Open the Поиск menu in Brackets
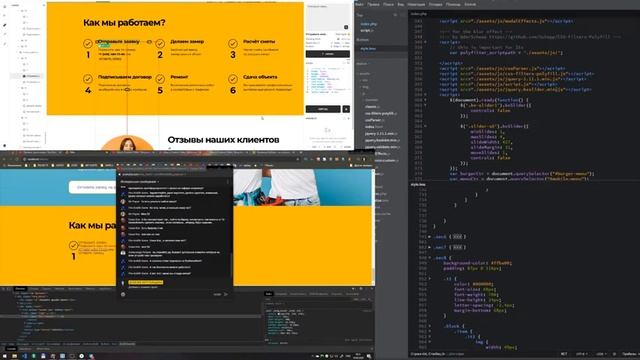 [x=388, y=4]
